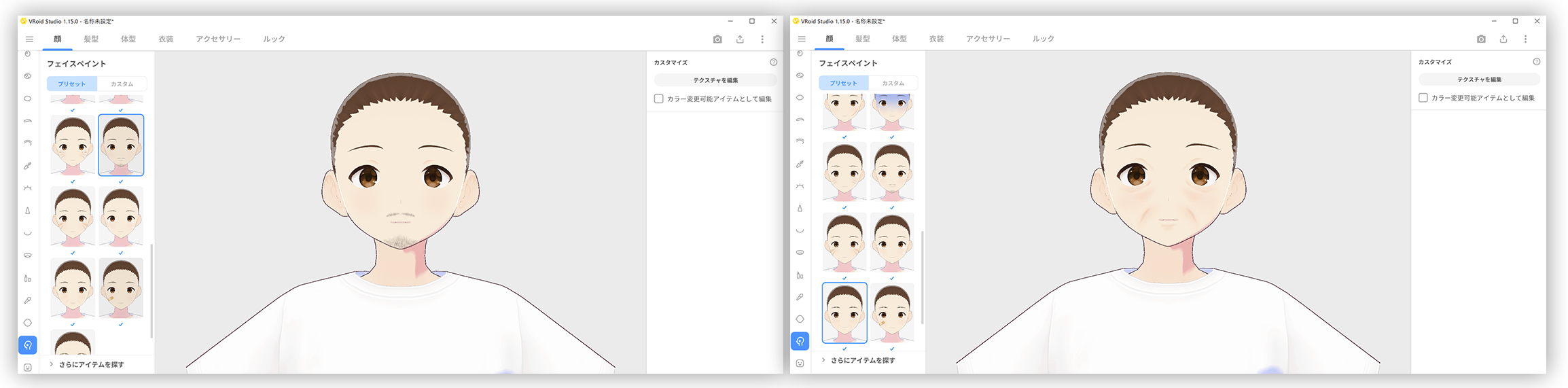The height and width of the screenshot is (388, 1568).
Task: Select the bandage face paint preset in left window
Action: click(121, 288)
